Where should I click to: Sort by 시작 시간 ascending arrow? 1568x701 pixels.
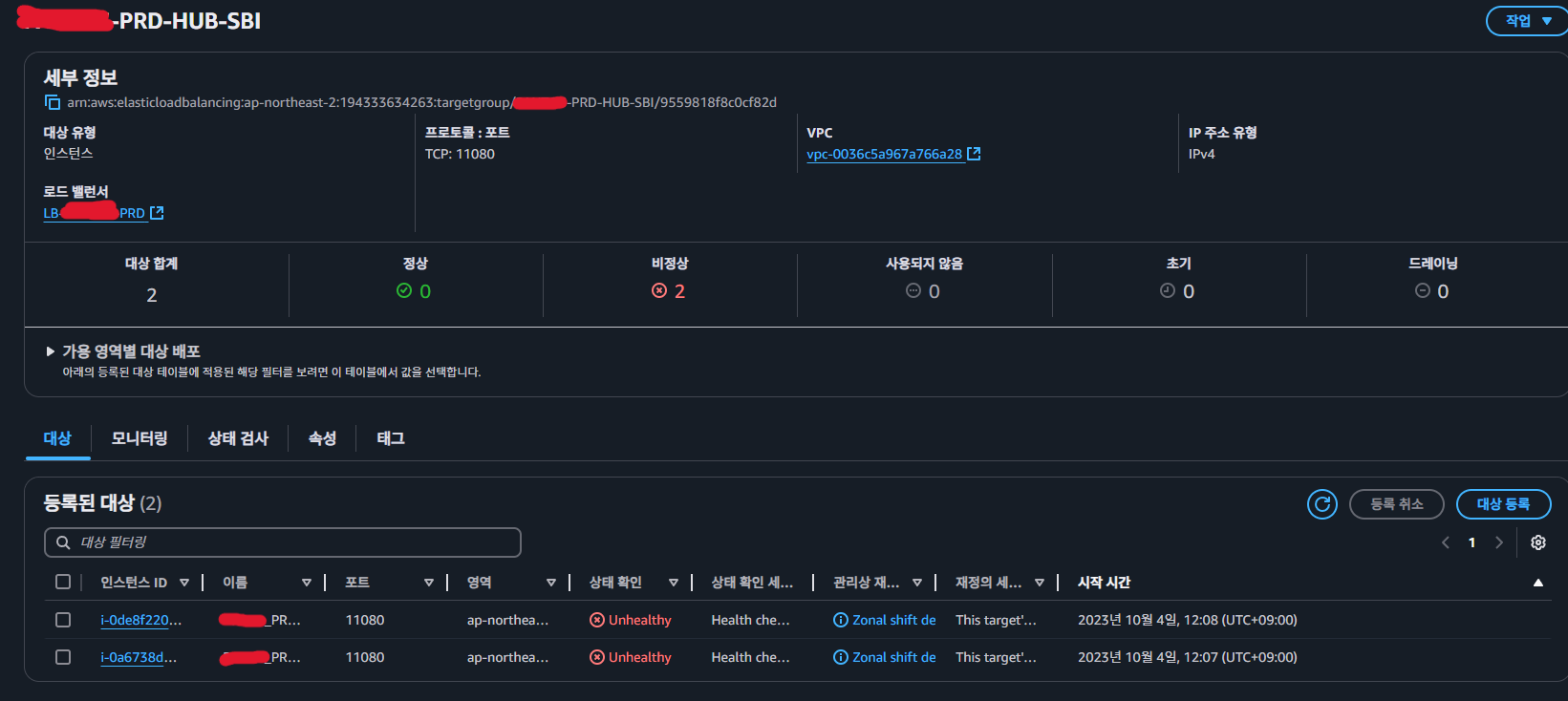pos(1537,583)
